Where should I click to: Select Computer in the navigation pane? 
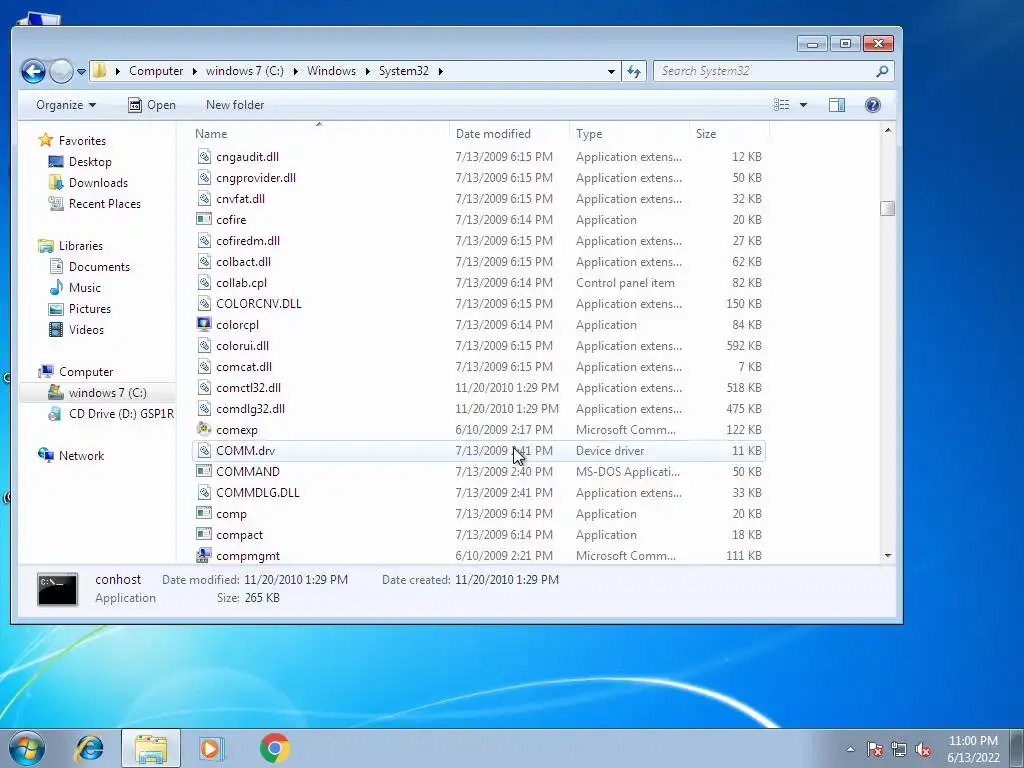click(86, 372)
